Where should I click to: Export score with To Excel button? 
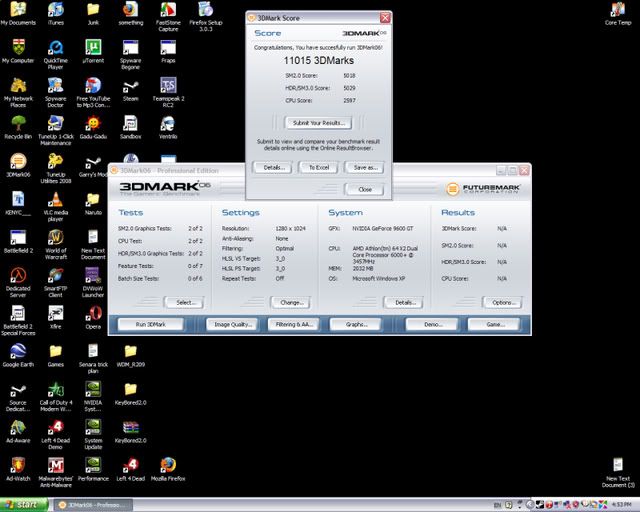pyautogui.click(x=319, y=167)
